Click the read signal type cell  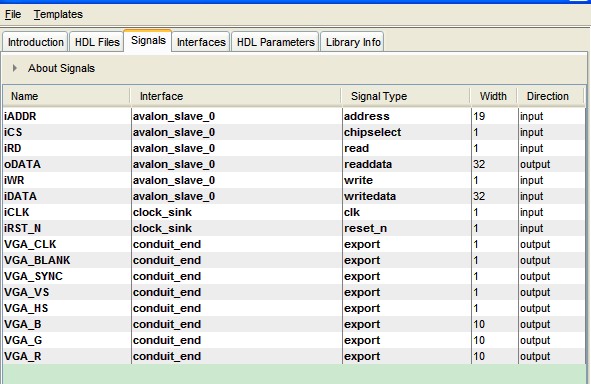pos(407,148)
